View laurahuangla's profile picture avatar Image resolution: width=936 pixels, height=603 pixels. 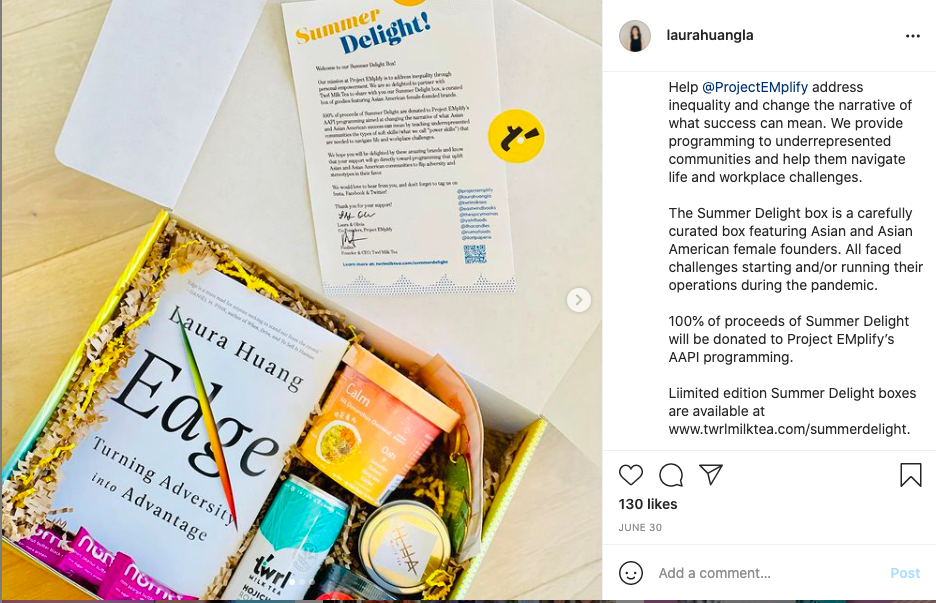tap(635, 36)
